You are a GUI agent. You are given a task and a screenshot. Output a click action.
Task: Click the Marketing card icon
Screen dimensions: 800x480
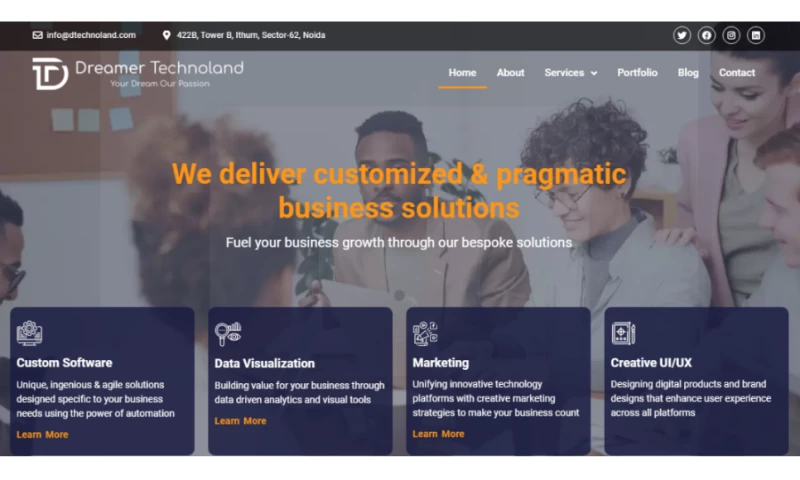pyautogui.click(x=425, y=333)
